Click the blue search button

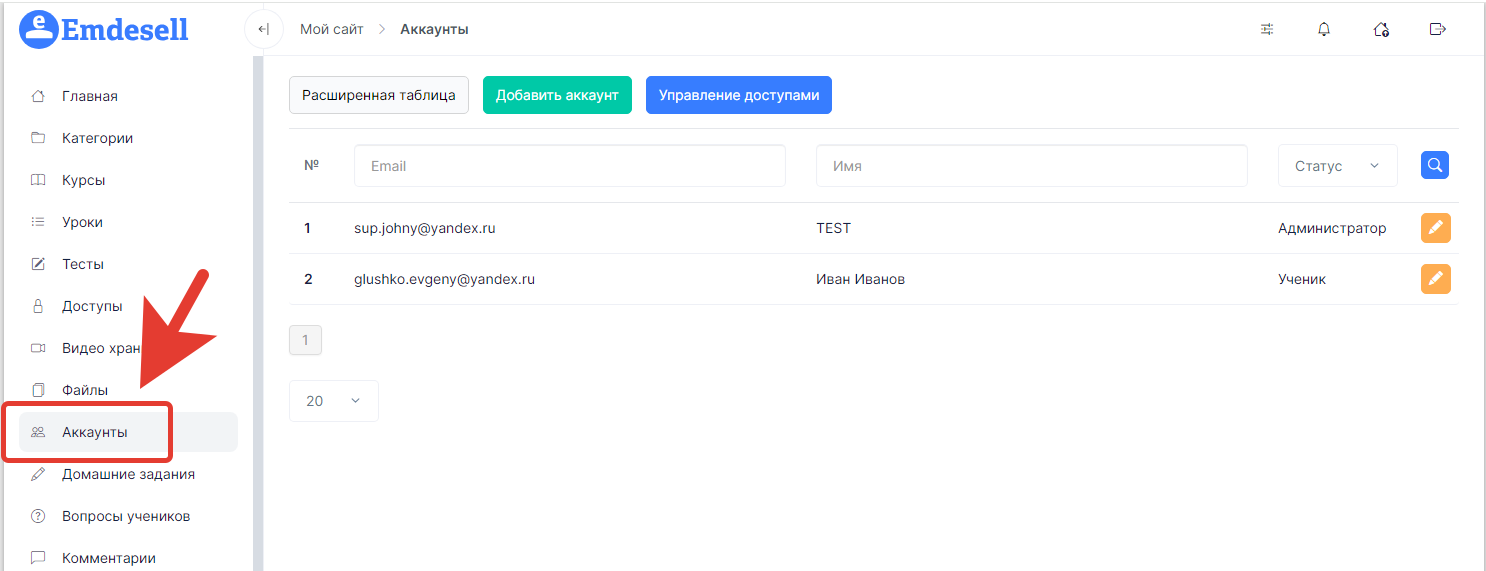click(1435, 166)
